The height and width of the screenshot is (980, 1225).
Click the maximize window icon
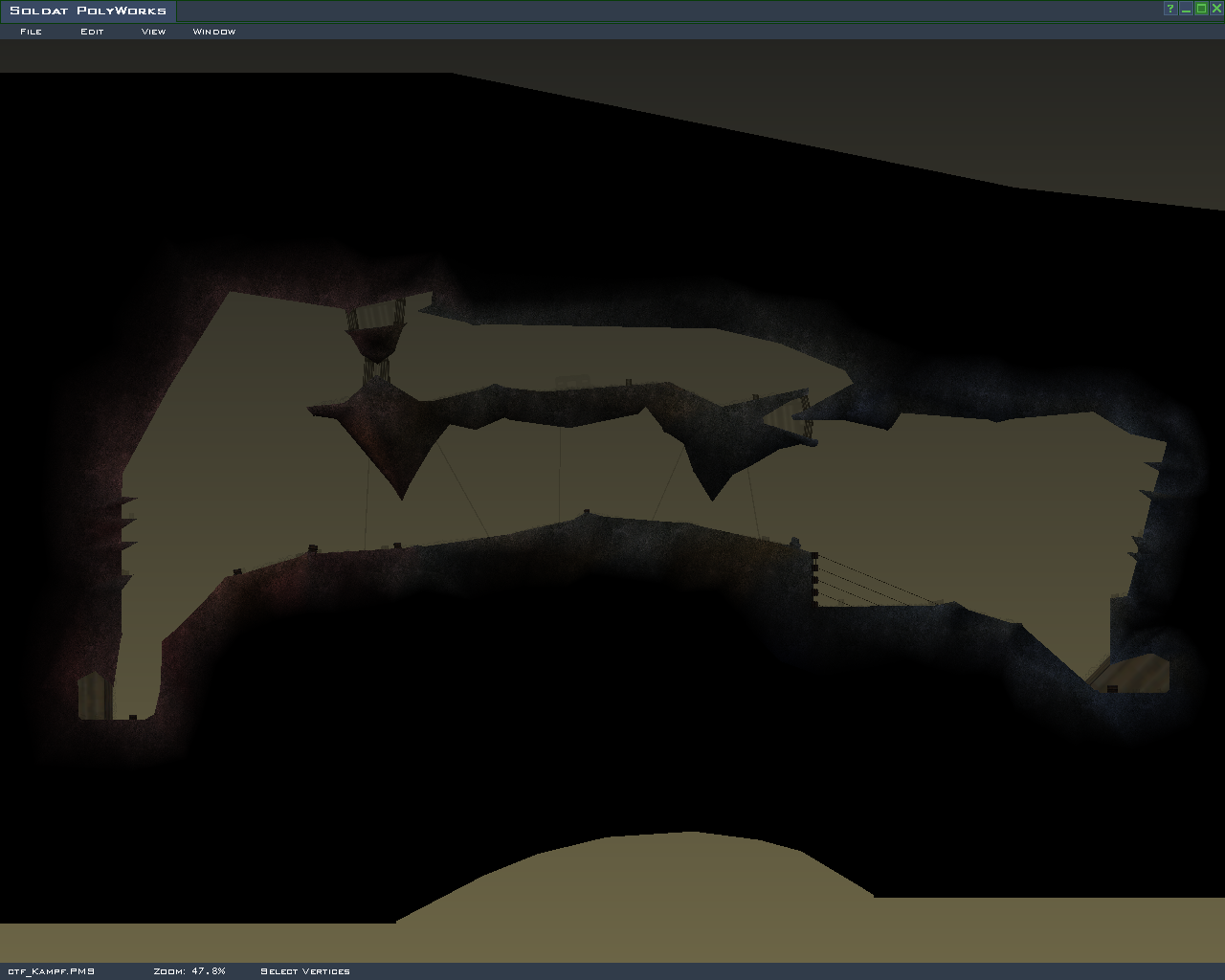tap(1201, 9)
